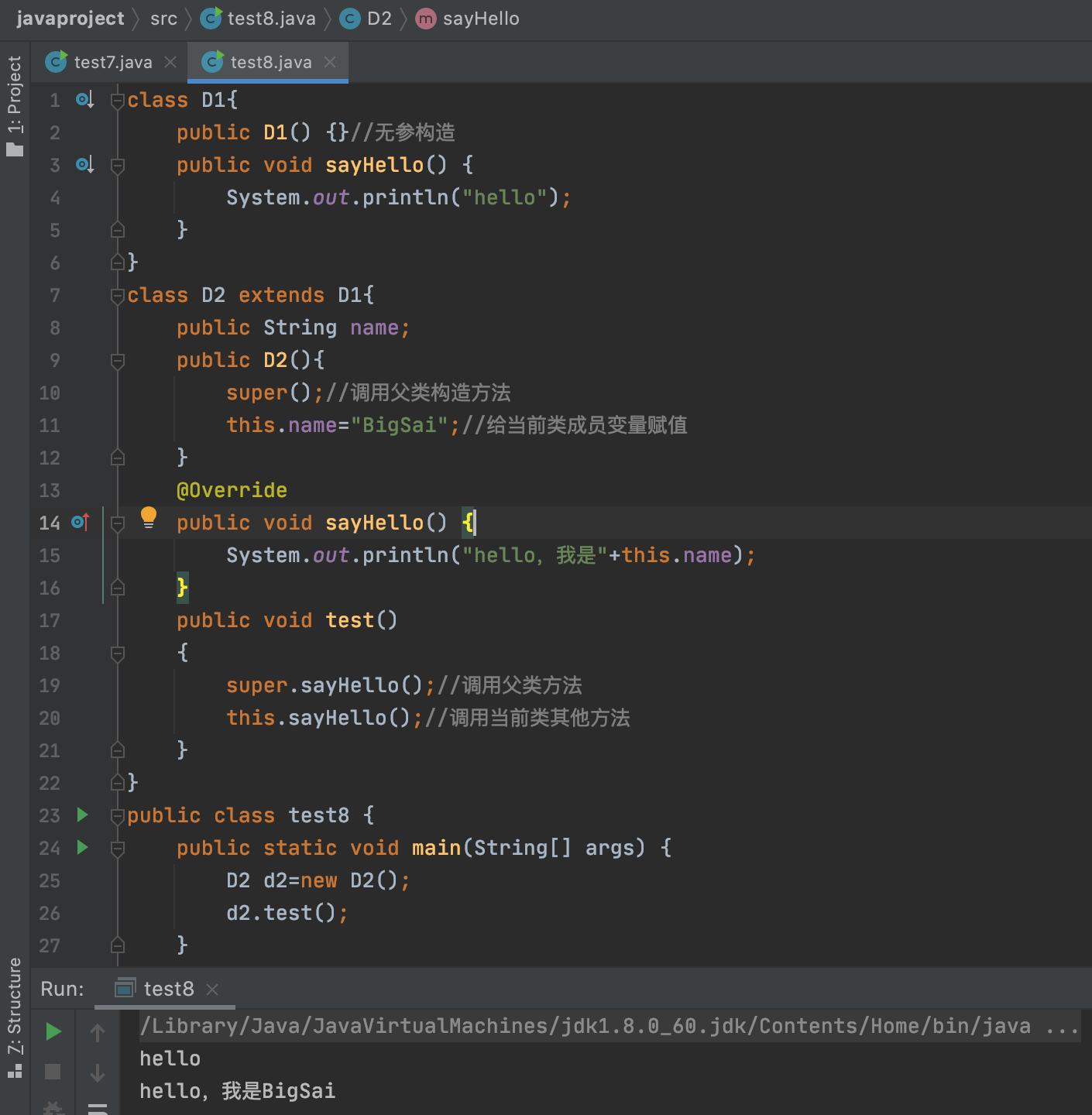Collapse the D2 constructor on line 9
This screenshot has height=1115, width=1092.
[x=118, y=360]
